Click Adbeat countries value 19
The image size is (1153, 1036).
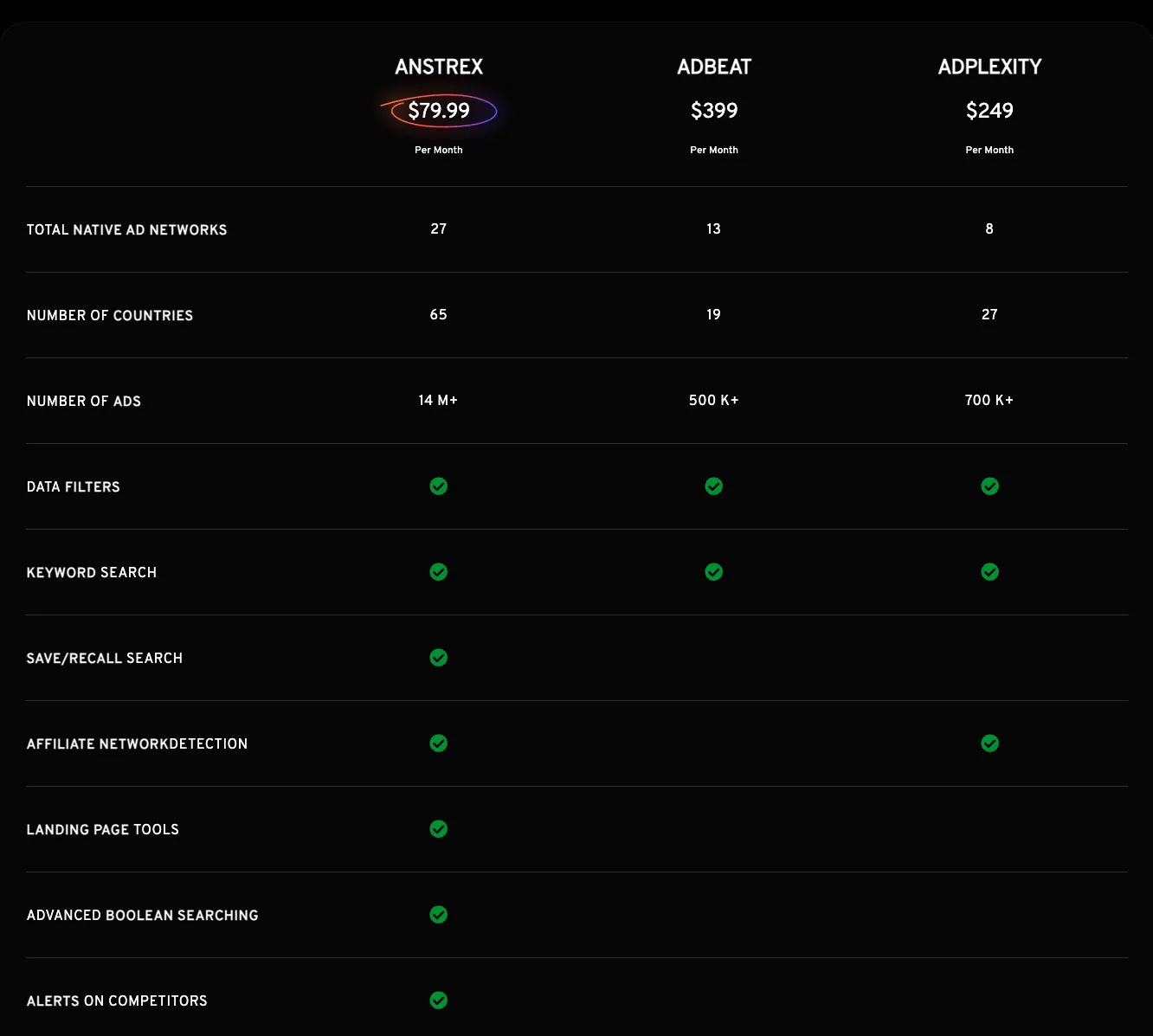tap(714, 314)
